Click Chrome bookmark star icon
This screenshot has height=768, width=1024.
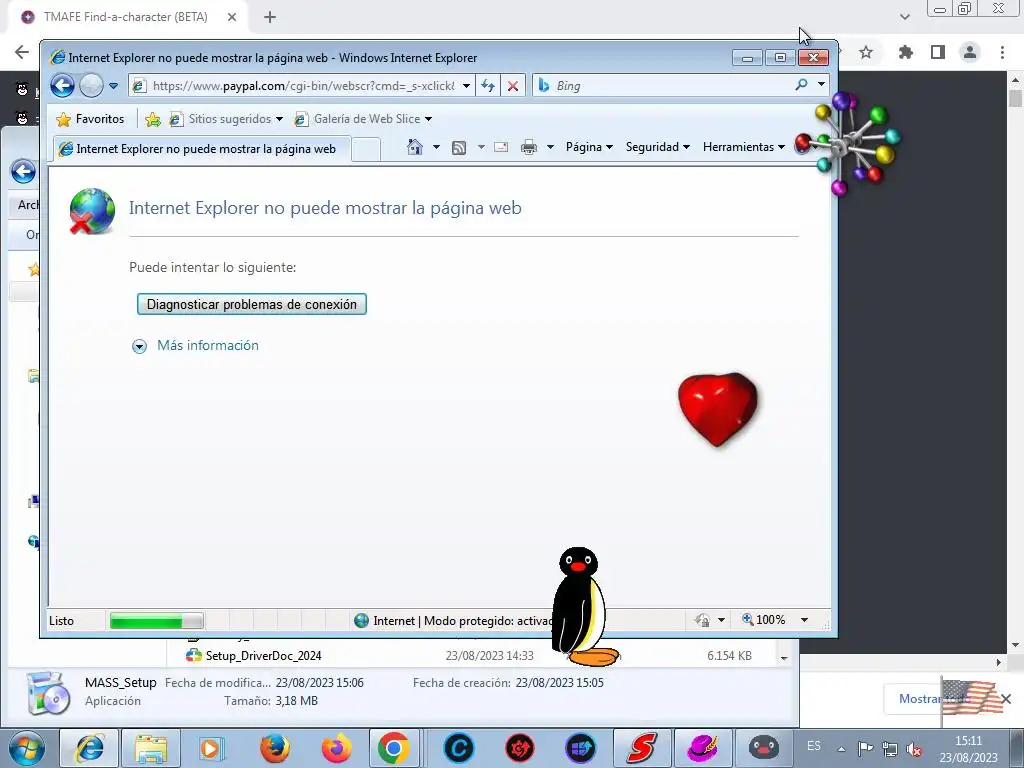(866, 52)
